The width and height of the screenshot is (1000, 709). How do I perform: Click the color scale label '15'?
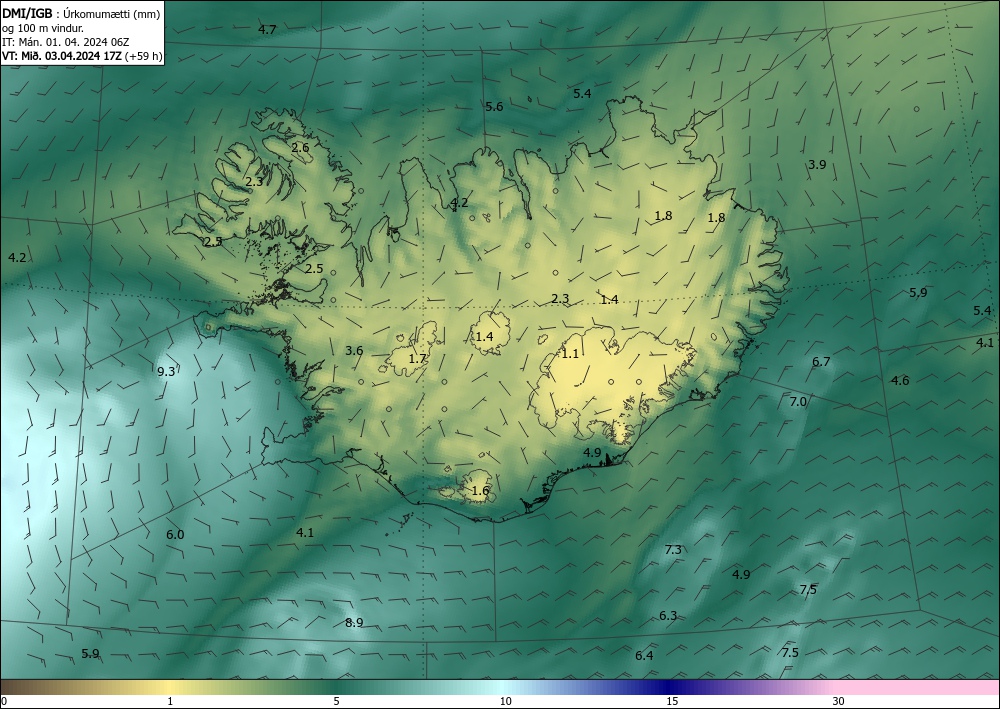672,701
